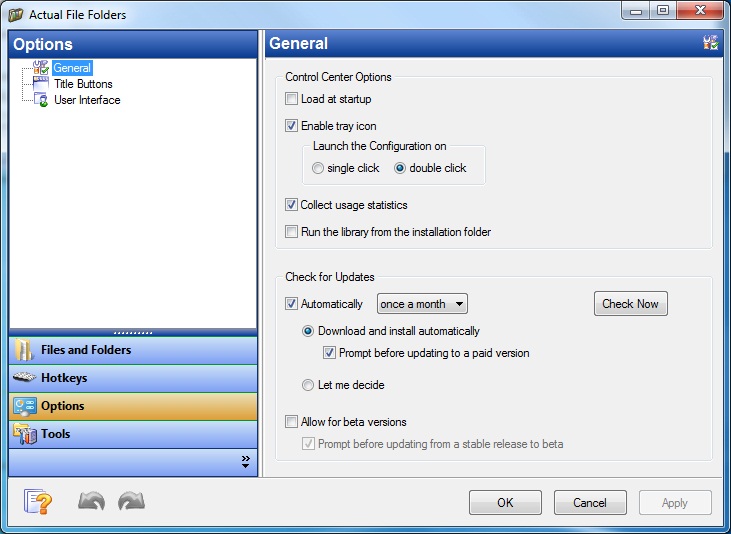This screenshot has width=731, height=534.
Task: Uncheck Collect usage statistics
Action: click(x=292, y=205)
